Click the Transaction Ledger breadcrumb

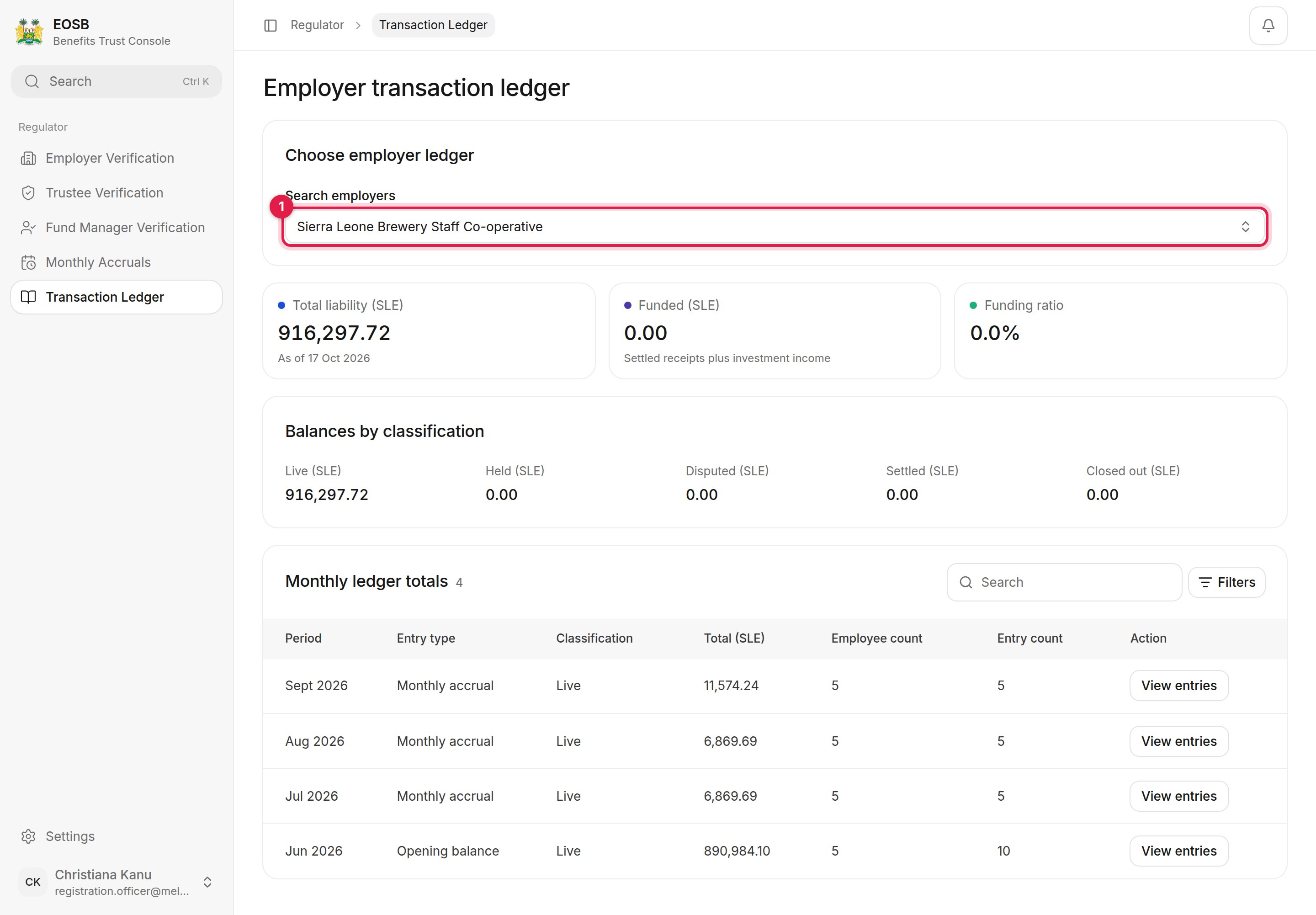[433, 25]
